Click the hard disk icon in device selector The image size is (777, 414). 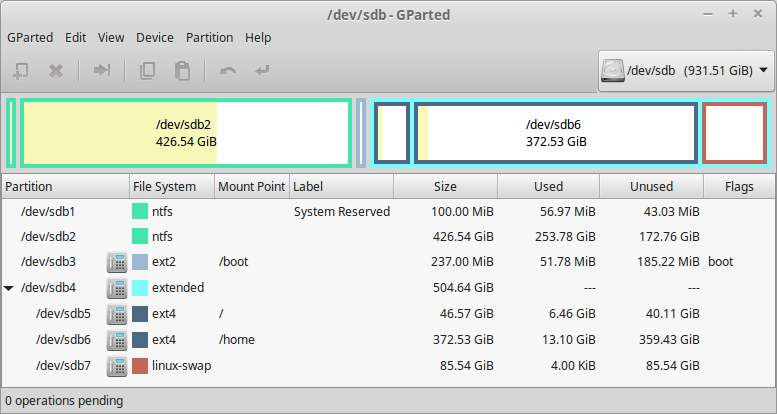tap(612, 71)
